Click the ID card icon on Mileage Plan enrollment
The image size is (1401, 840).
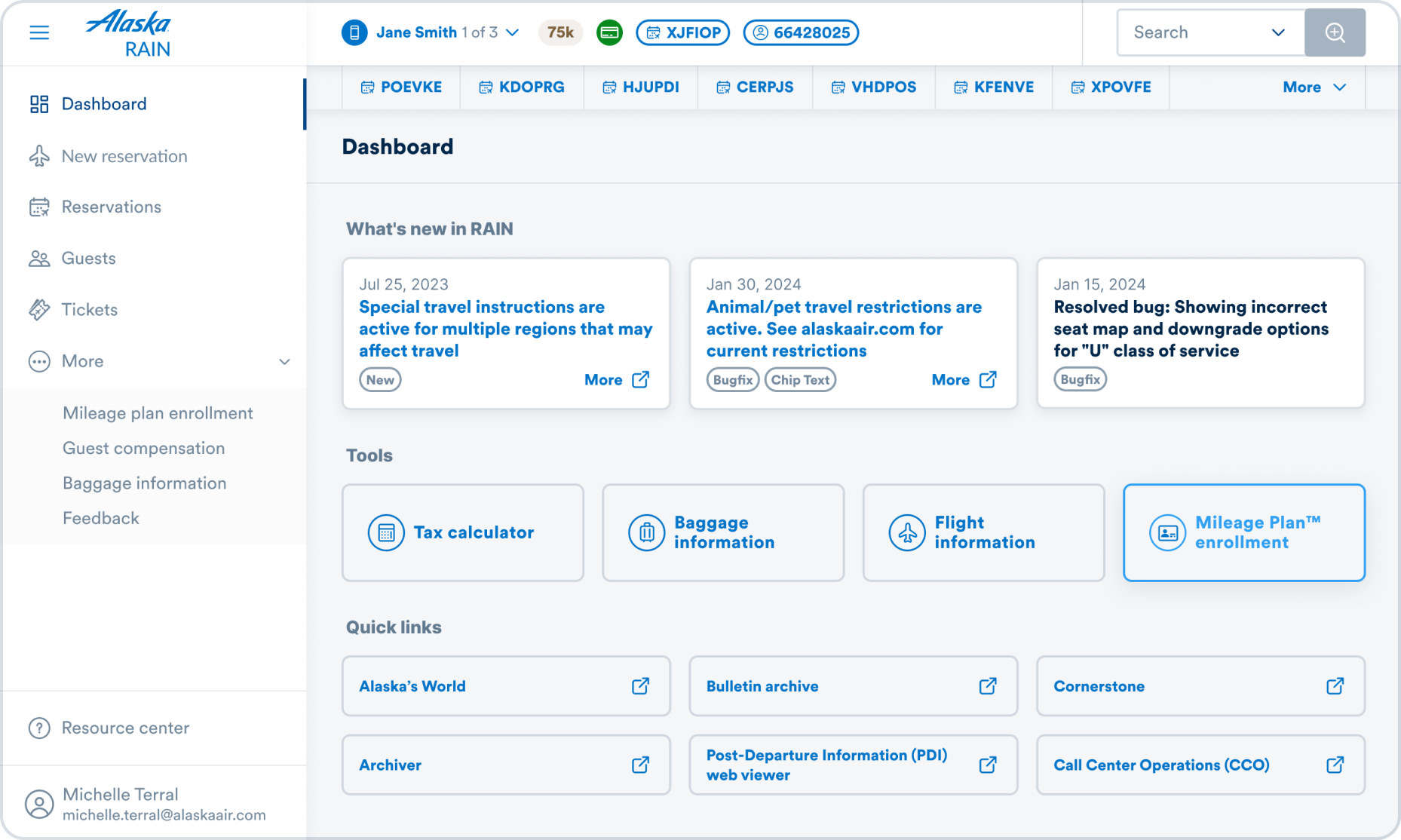(x=1168, y=532)
